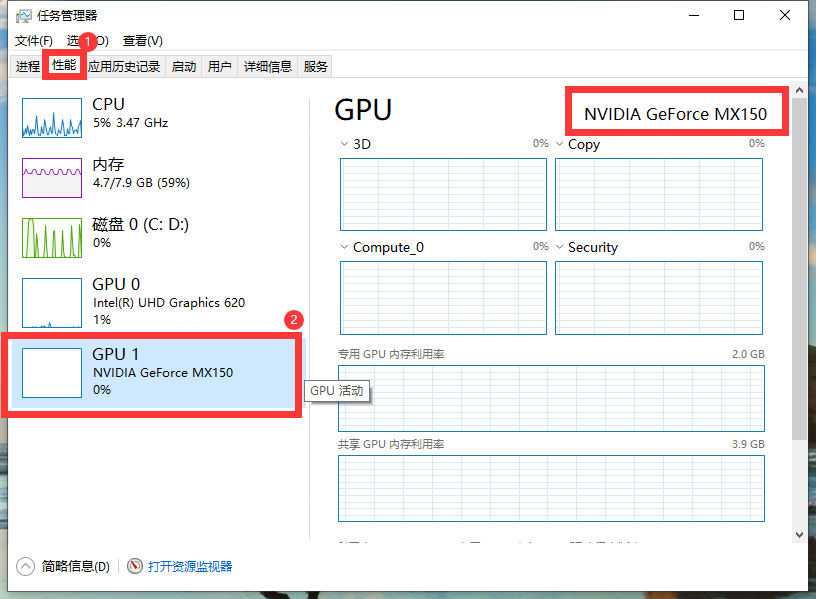Open the 查看(V) menu
The image size is (816, 599).
tap(143, 41)
